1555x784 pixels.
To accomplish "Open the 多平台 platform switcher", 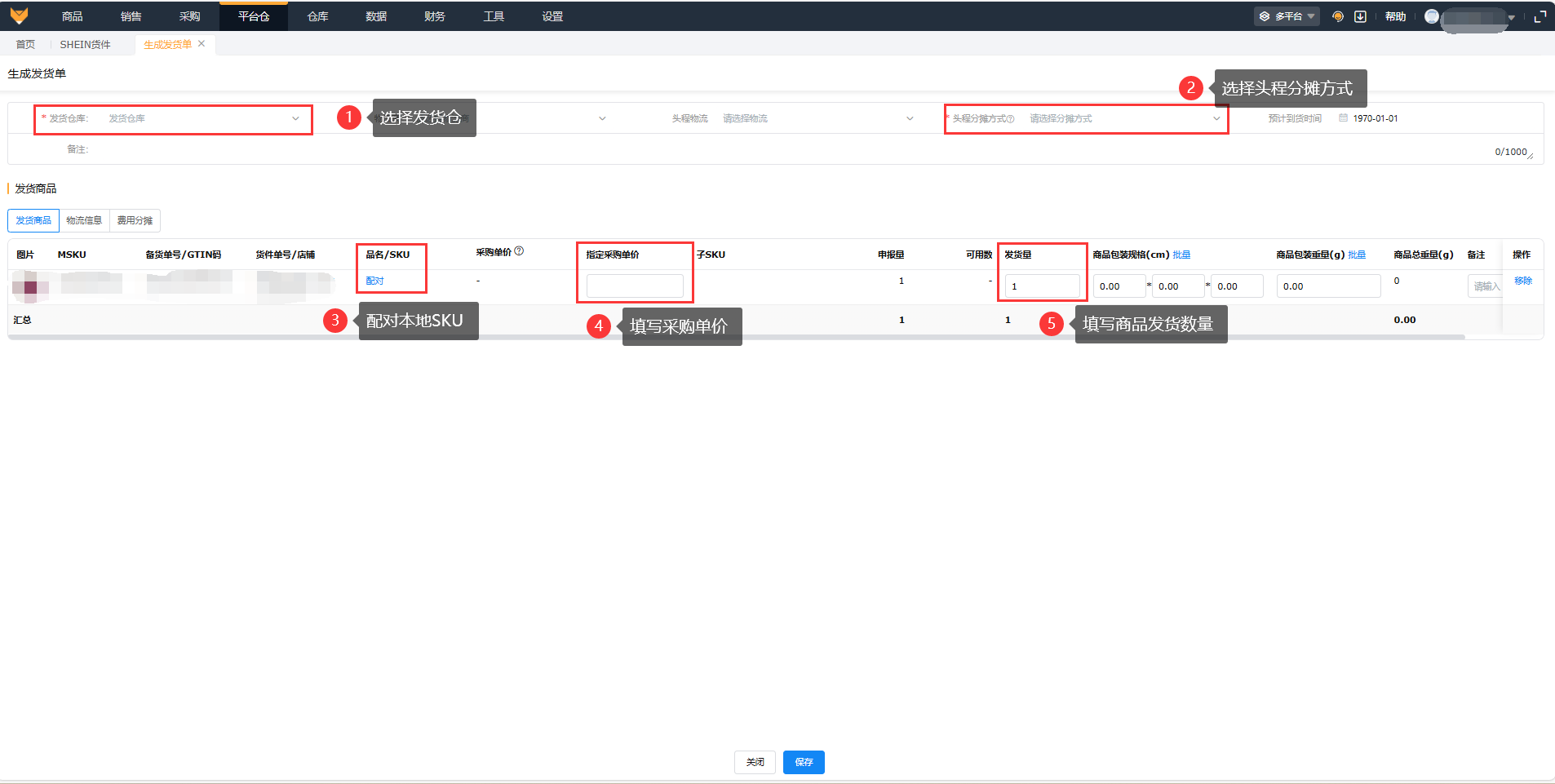I will tap(1287, 16).
